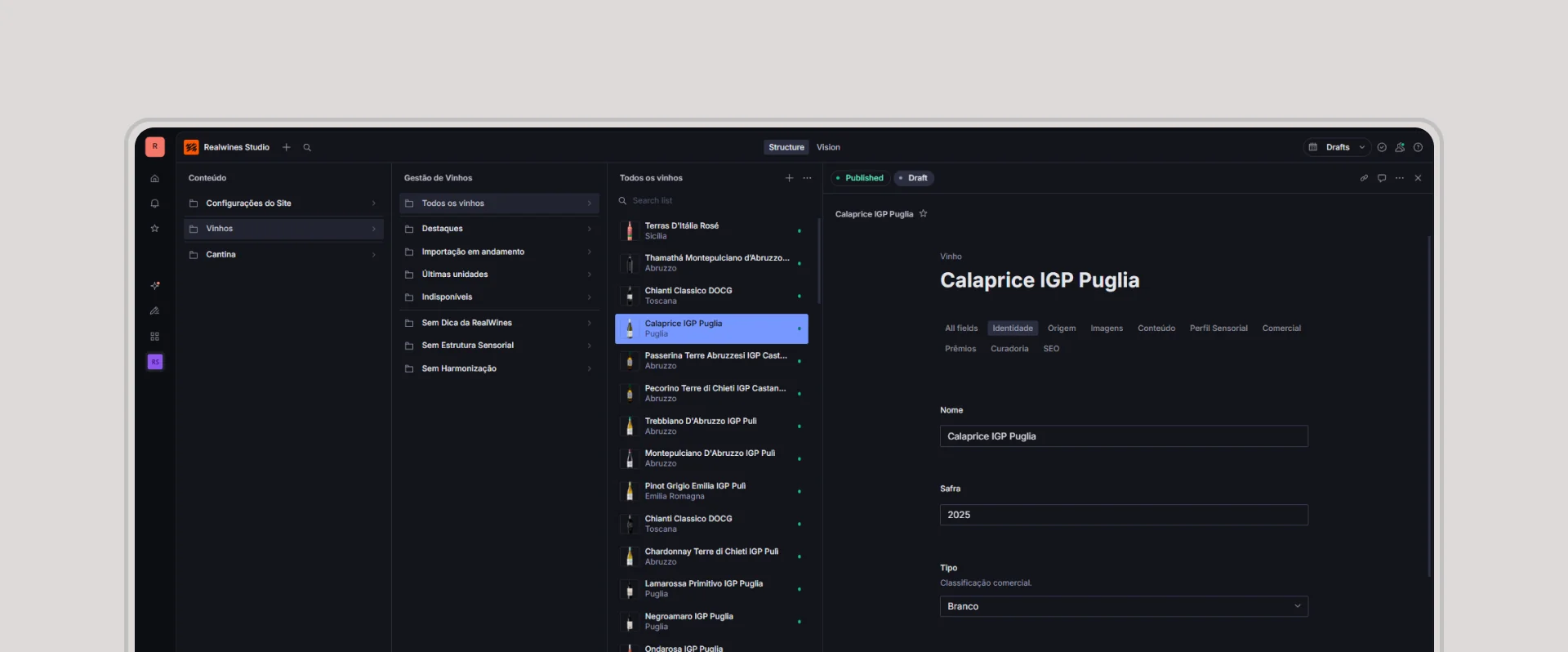The width and height of the screenshot is (1568, 652).
Task: Favorite Calaprice IGP Puglia with star
Action: pyautogui.click(x=924, y=214)
